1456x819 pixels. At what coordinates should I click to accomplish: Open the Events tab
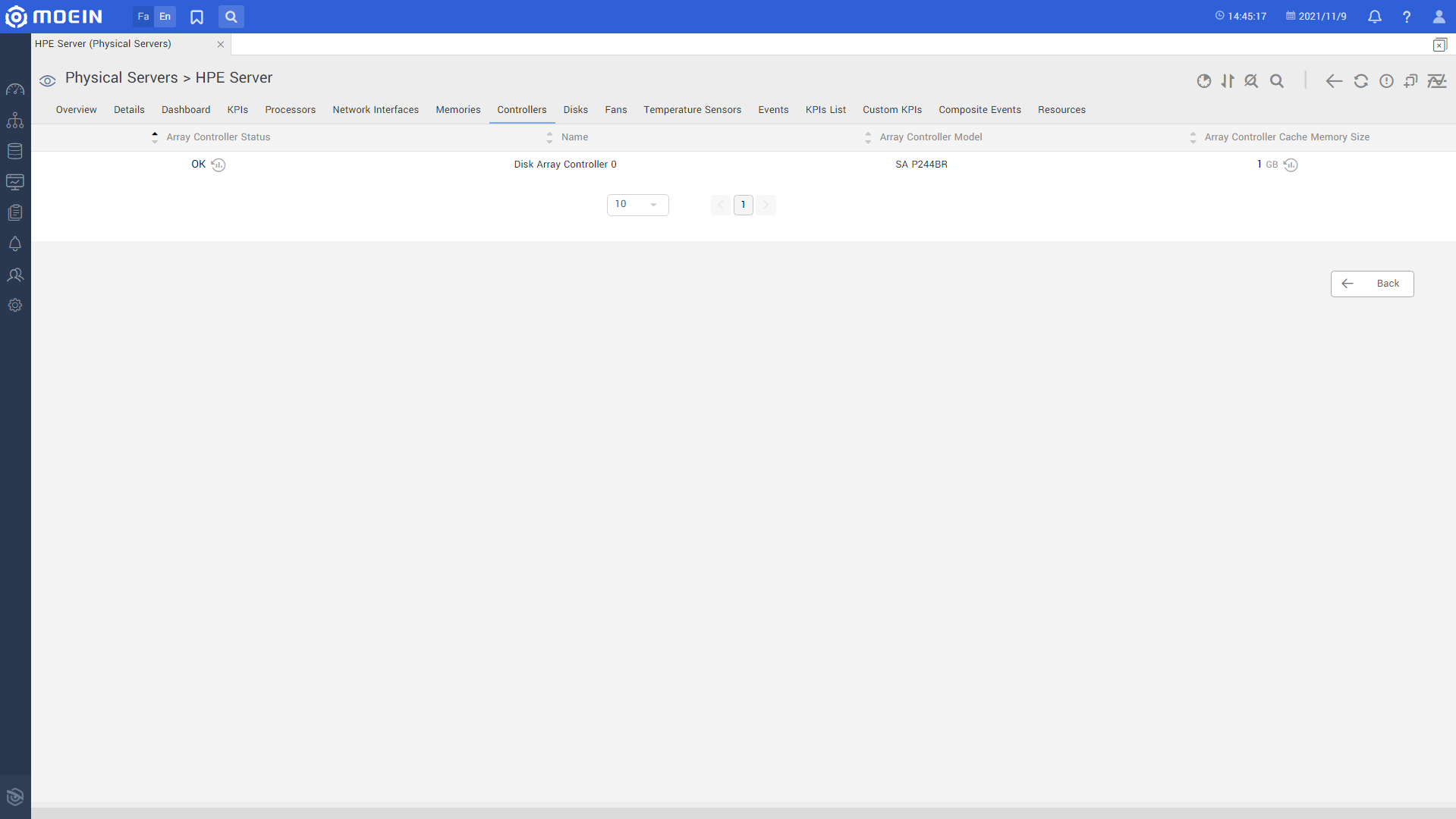click(774, 110)
